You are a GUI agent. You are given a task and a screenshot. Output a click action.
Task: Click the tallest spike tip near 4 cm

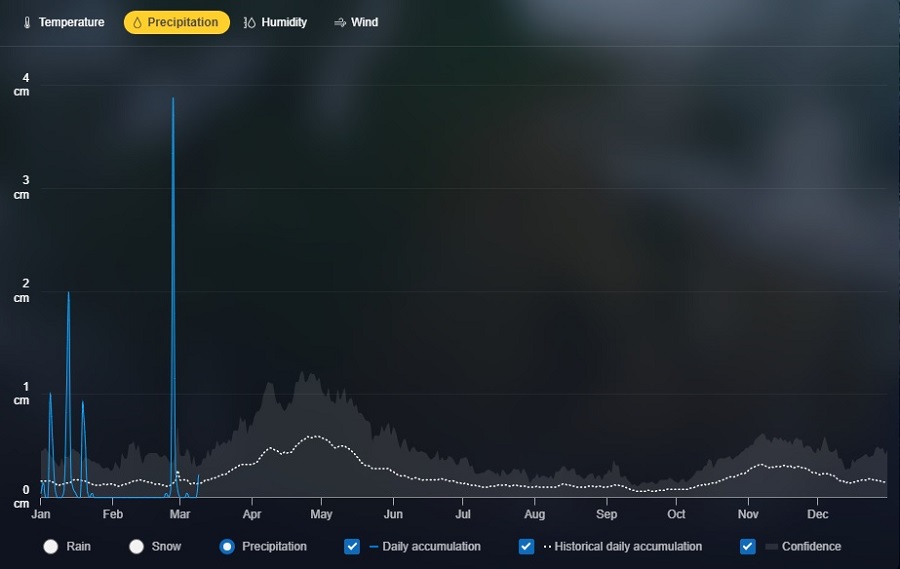click(x=173, y=99)
